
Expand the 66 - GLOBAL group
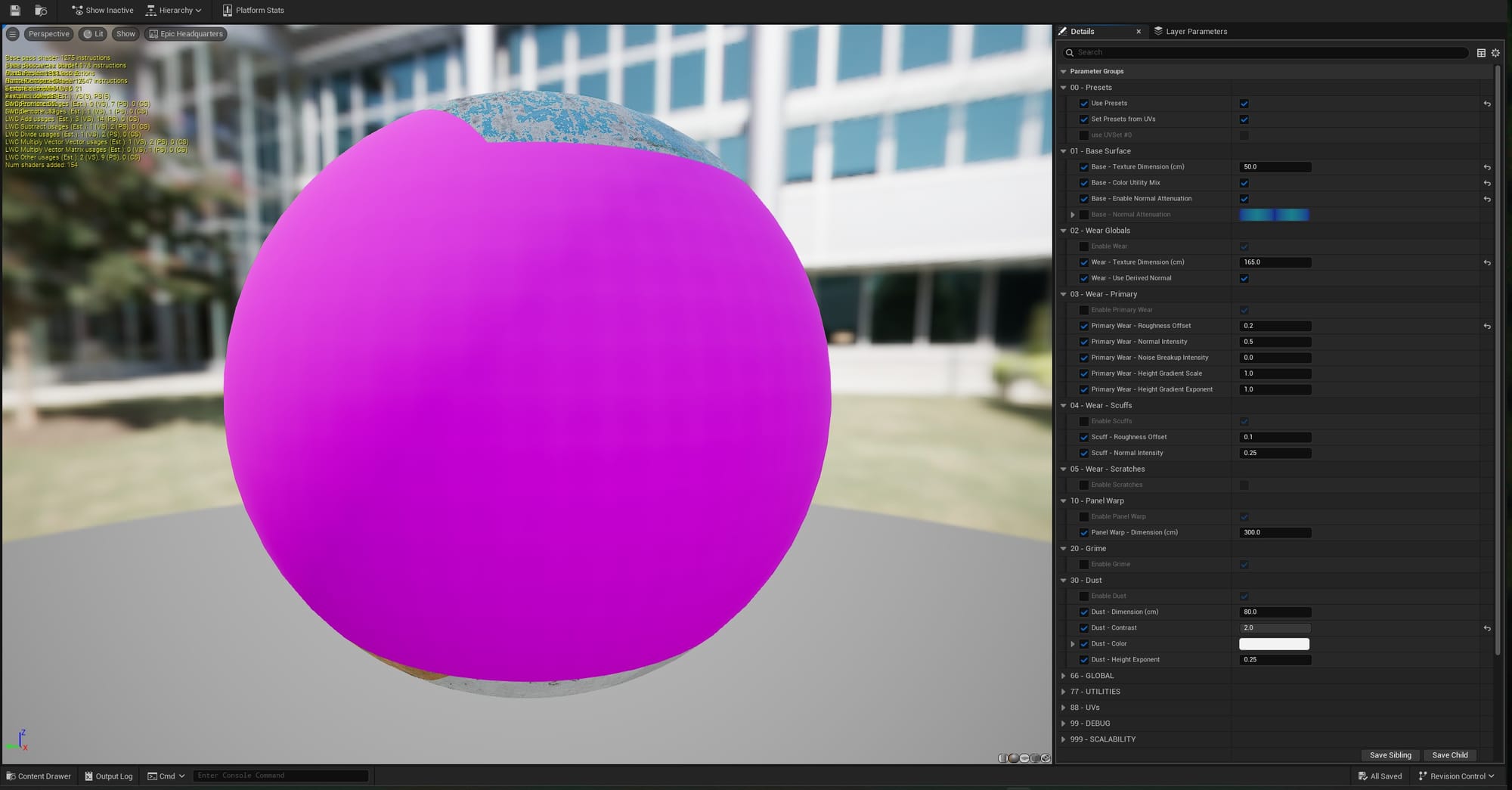(x=1063, y=676)
